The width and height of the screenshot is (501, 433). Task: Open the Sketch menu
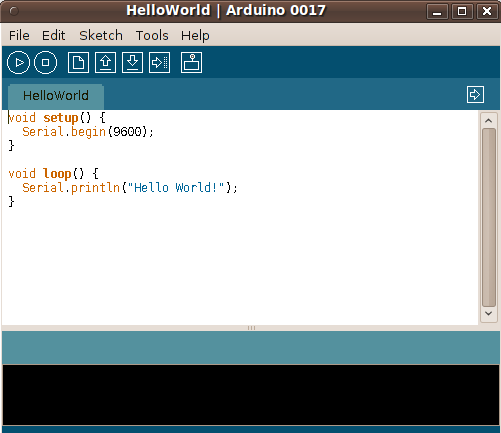(x=101, y=35)
